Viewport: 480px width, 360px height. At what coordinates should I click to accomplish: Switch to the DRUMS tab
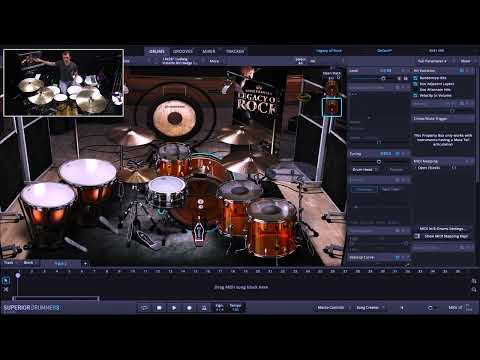[157, 51]
